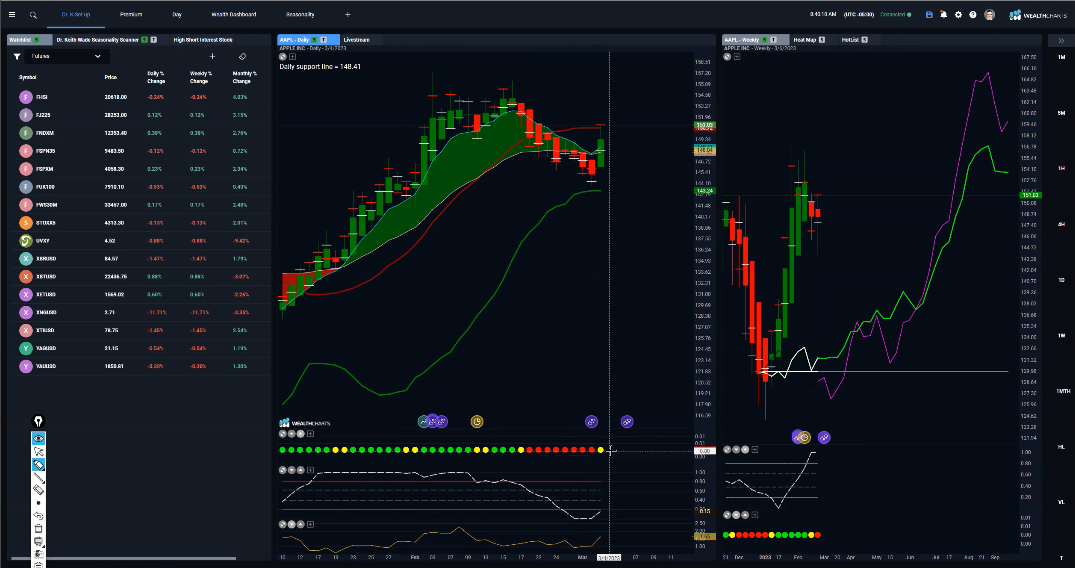The height and width of the screenshot is (568, 1075).
Task: Expand the plus box on the daily orange line panel
Action: coord(310,524)
